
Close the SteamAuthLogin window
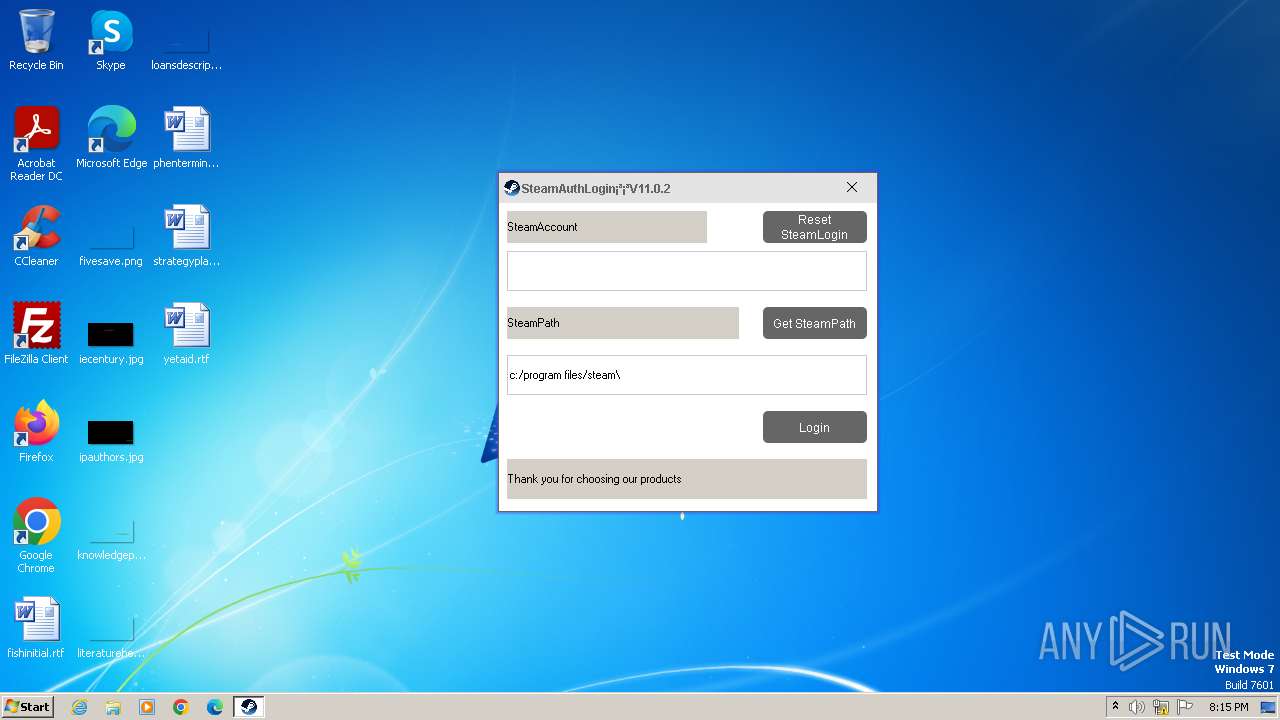coord(852,187)
